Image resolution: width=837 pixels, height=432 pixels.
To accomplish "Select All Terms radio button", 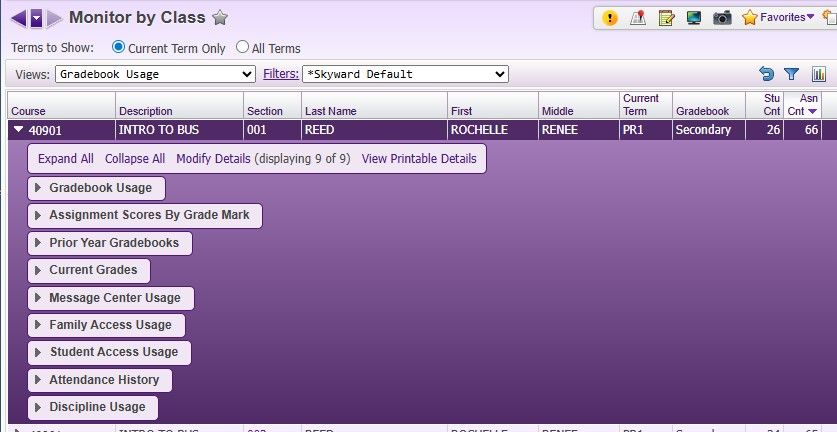I will click(x=242, y=47).
